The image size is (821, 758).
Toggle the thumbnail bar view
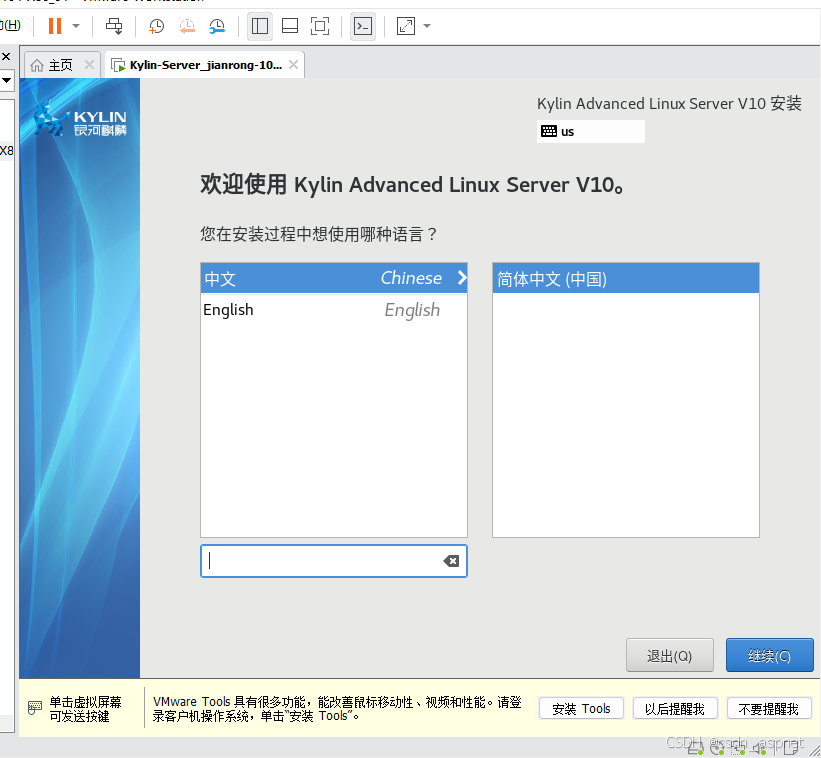(290, 26)
